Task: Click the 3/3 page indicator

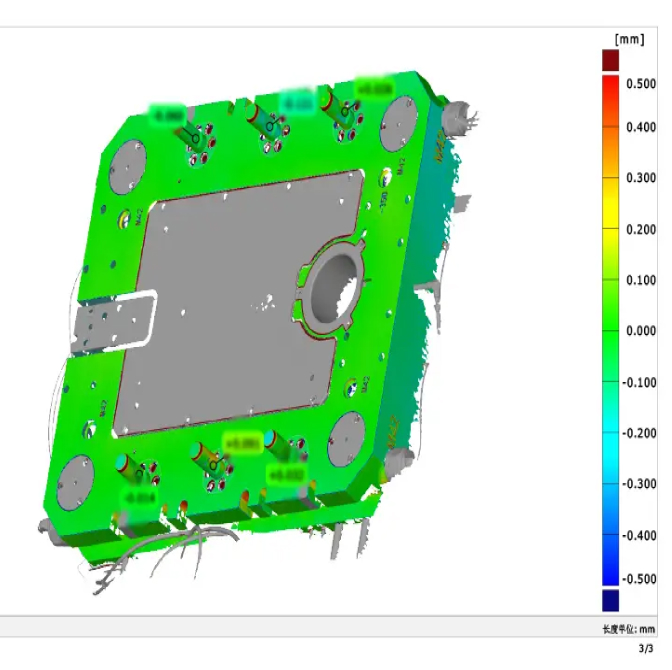Action: [647, 650]
